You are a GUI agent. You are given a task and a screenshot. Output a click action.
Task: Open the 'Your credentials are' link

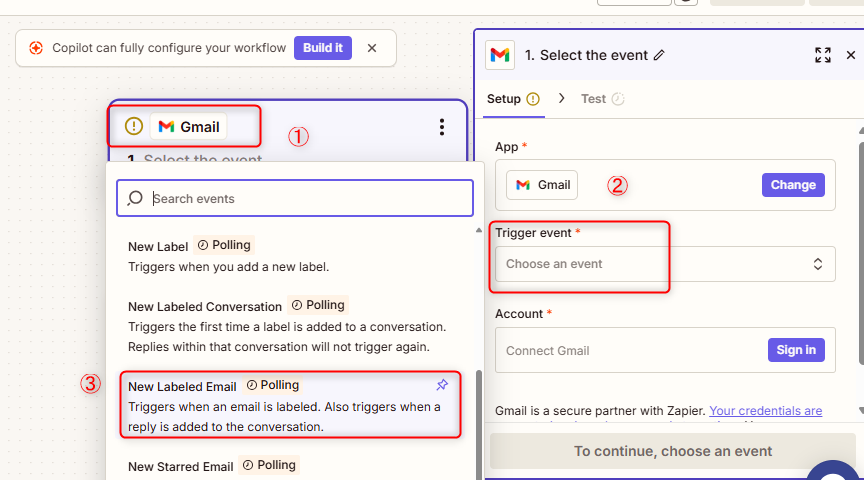765,411
